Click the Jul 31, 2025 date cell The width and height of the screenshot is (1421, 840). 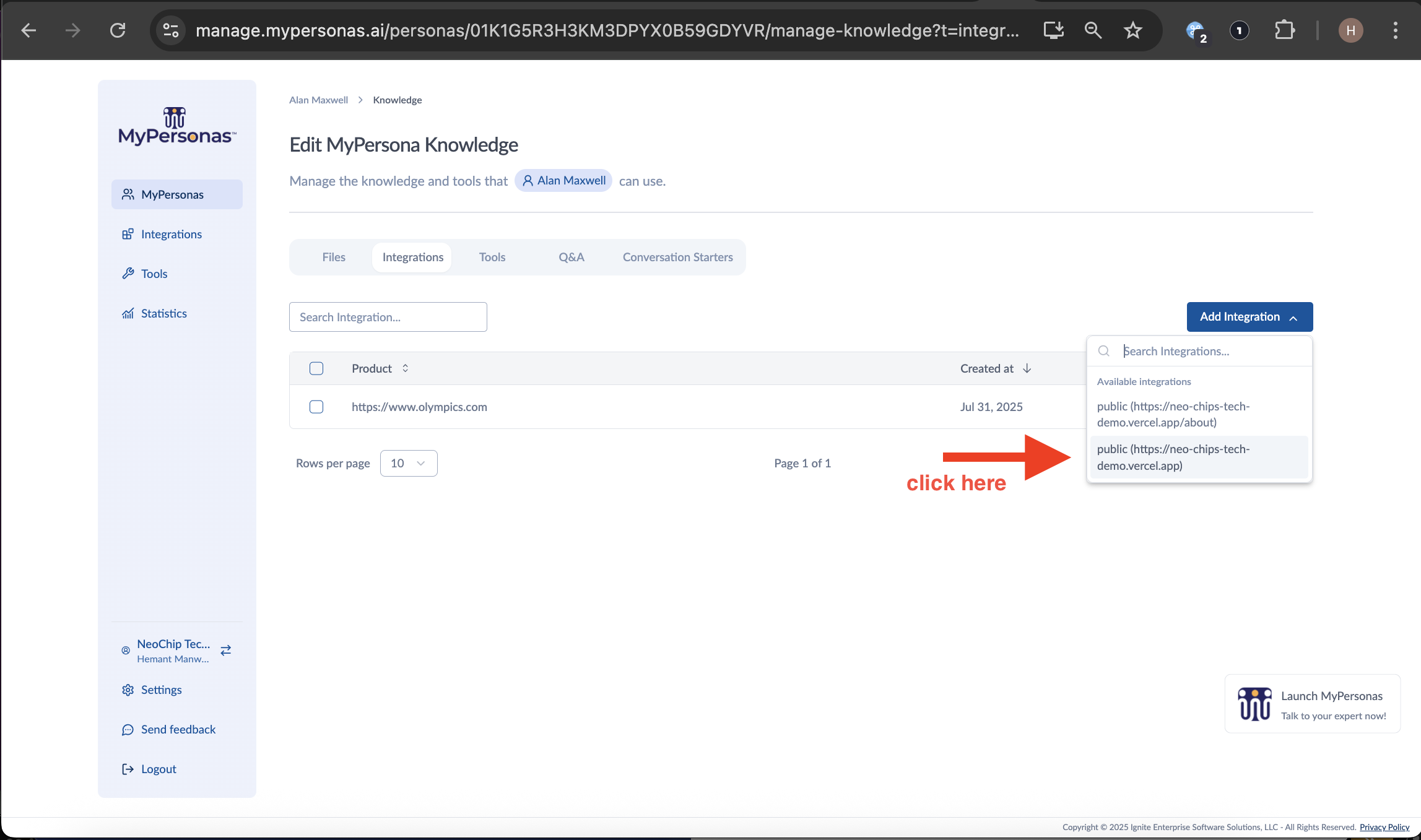click(x=991, y=407)
